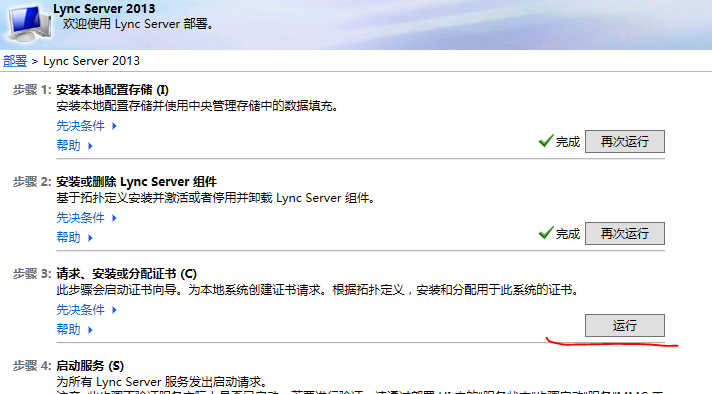The height and width of the screenshot is (394, 712).
Task: Click 运行 button for certificate step 3
Action: tap(624, 325)
